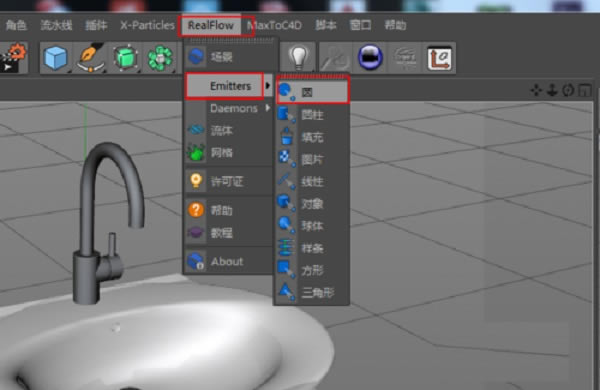Choose 流体 in the RealFlow menu

[x=229, y=131]
